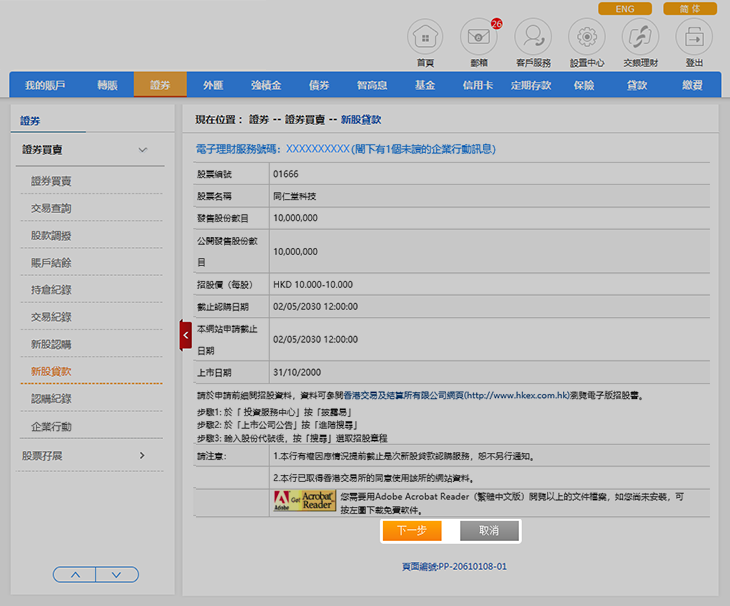Download Adobe Acrobat Reader via the icon

(x=304, y=501)
